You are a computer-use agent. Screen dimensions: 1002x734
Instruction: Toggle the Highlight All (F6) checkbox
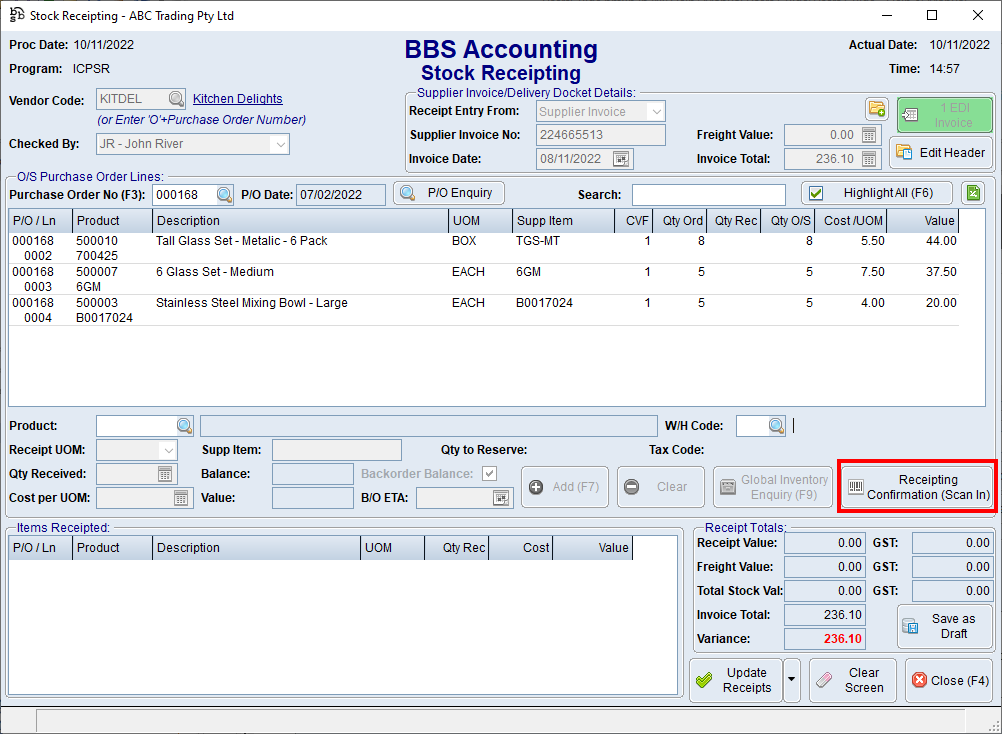tap(816, 193)
